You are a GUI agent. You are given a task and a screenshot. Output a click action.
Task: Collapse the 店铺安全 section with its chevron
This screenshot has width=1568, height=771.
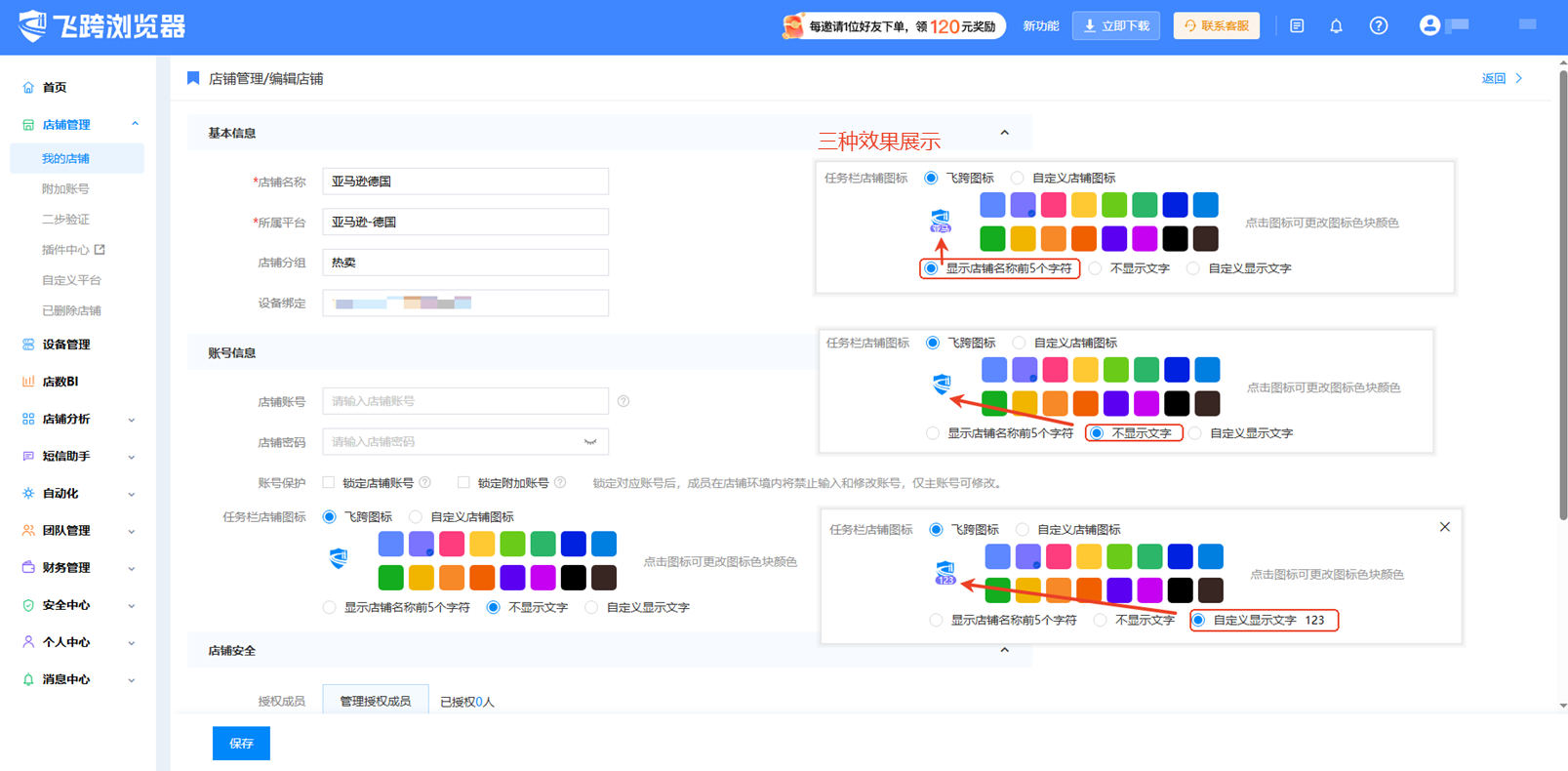pyautogui.click(x=1004, y=650)
